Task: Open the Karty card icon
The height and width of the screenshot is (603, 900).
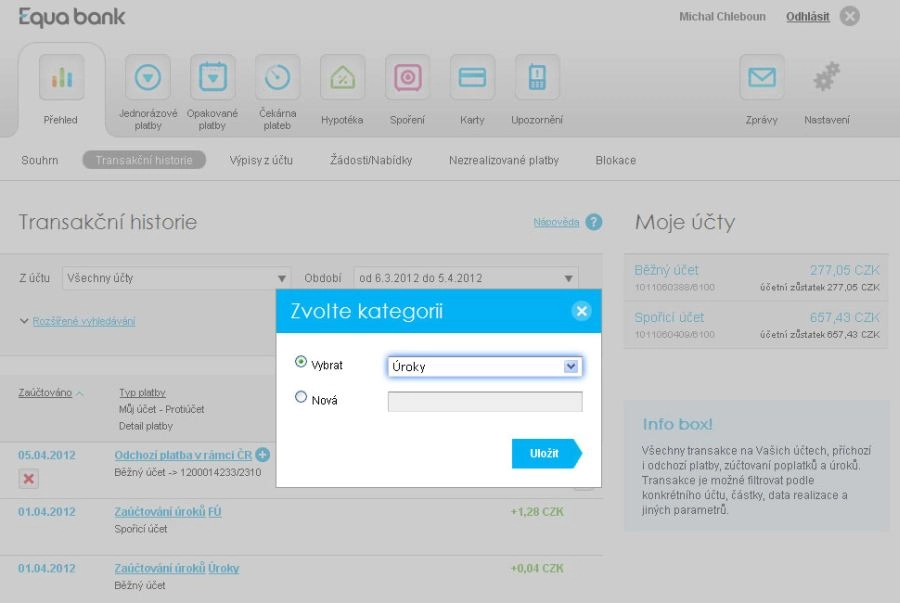Action: tap(472, 78)
